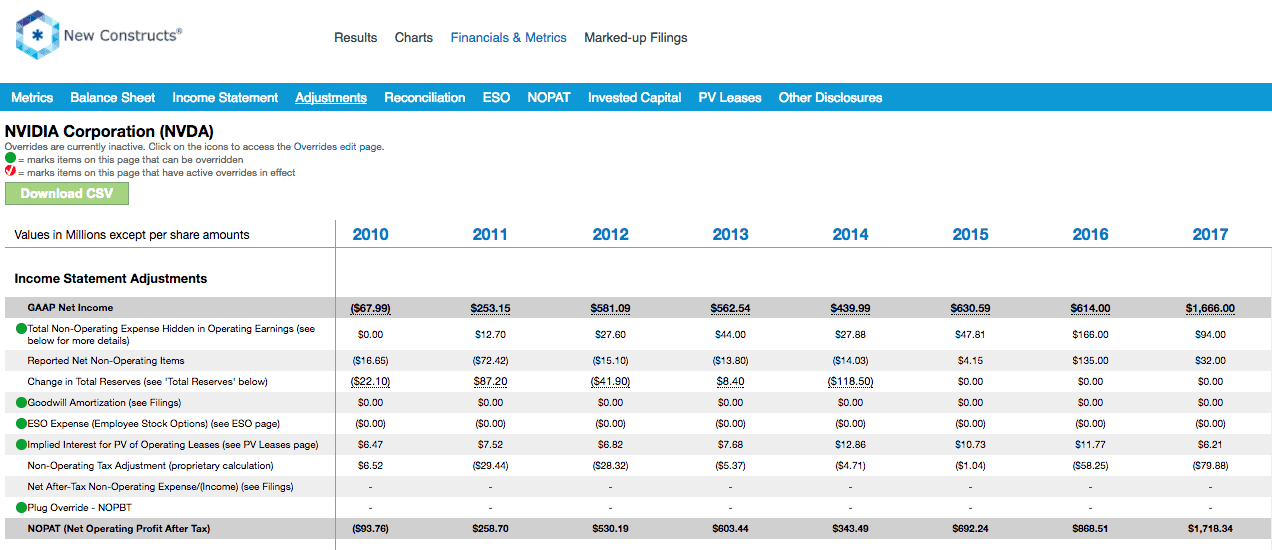
Task: Click 2017 NOPAT value $1,718.34
Action: coord(1210,529)
